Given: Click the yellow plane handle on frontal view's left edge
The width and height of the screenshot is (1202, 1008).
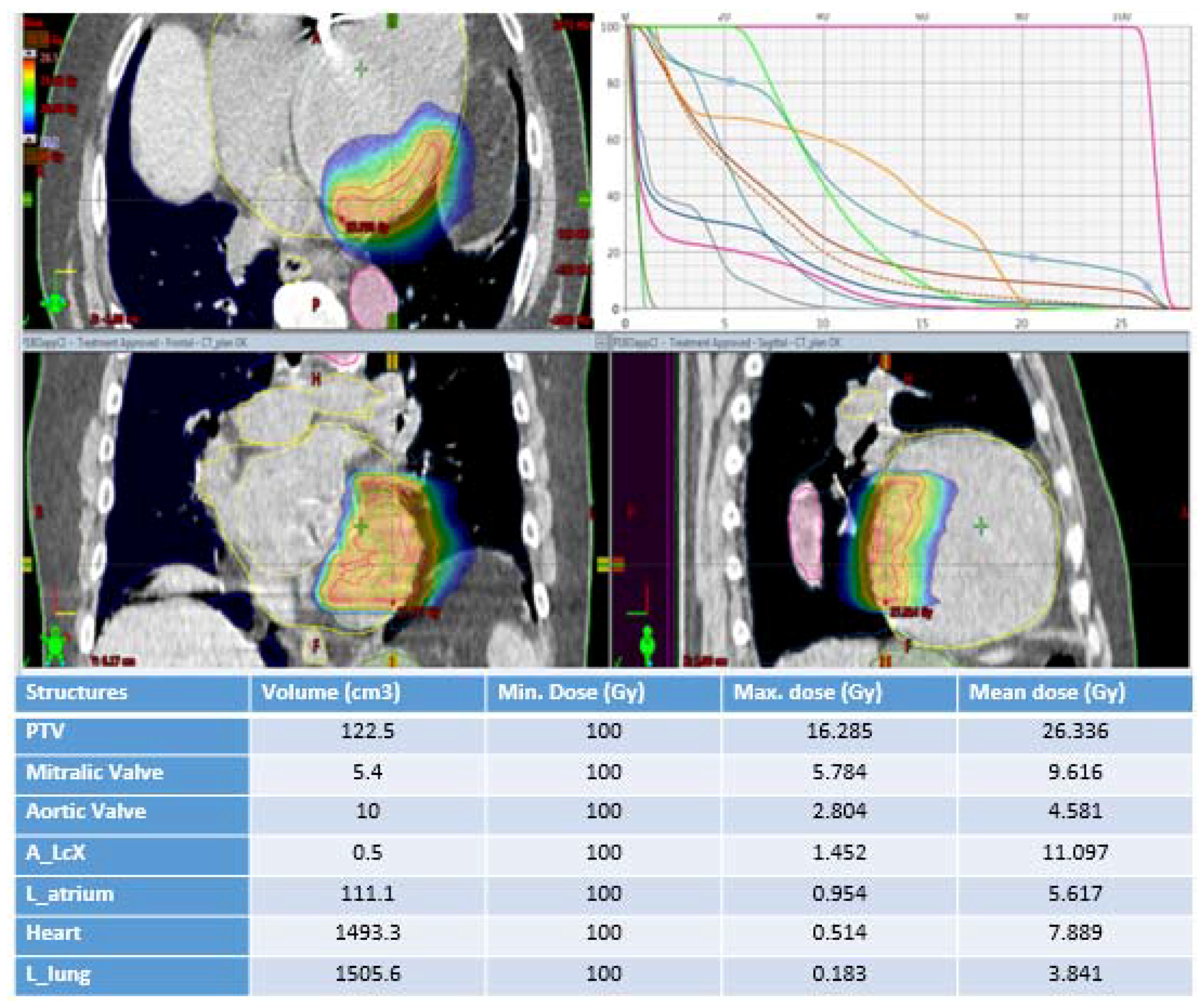Looking at the screenshot, I should tap(27, 565).
